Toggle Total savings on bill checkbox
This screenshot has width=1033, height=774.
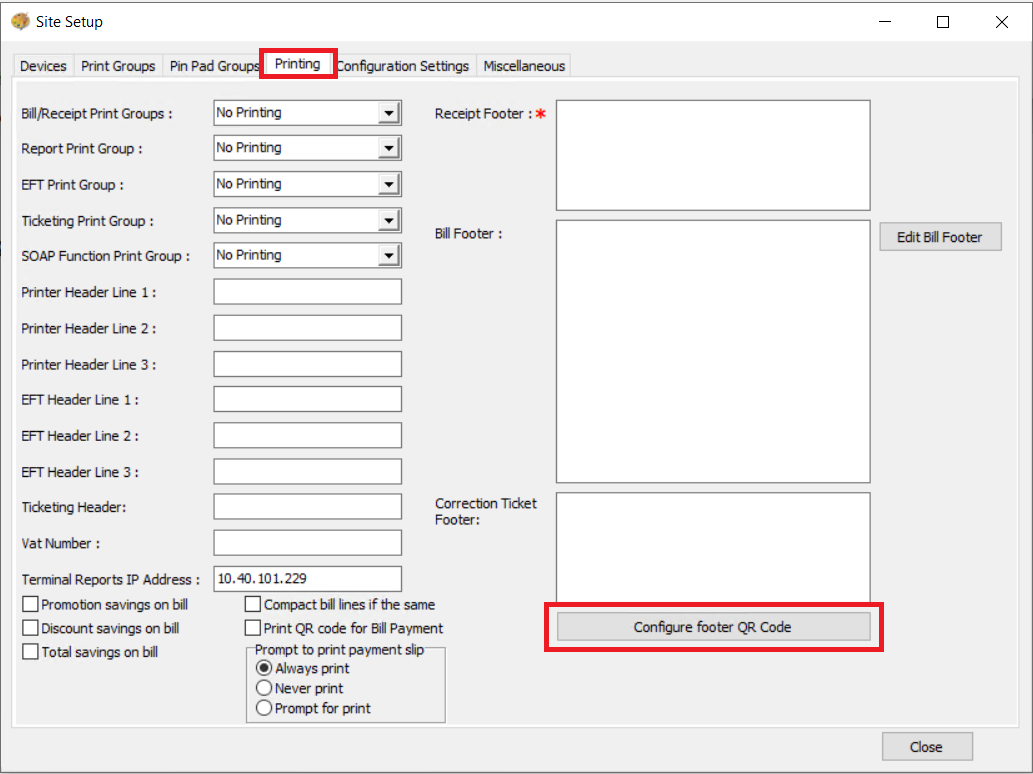[31, 652]
